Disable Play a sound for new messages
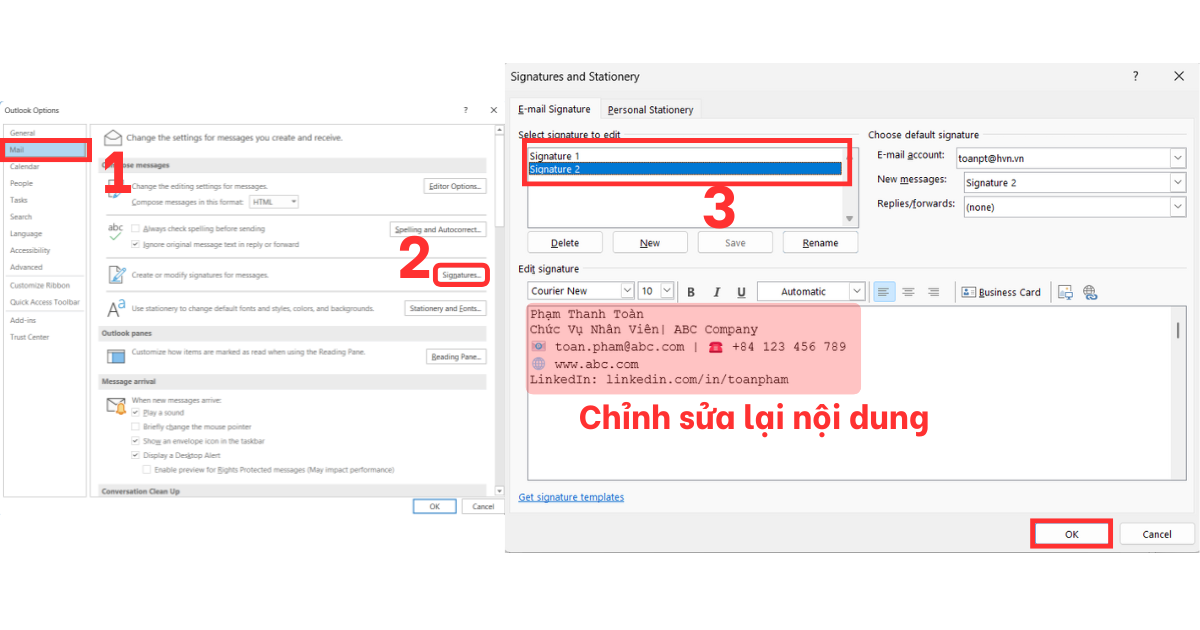1200x630 pixels. coord(134,411)
